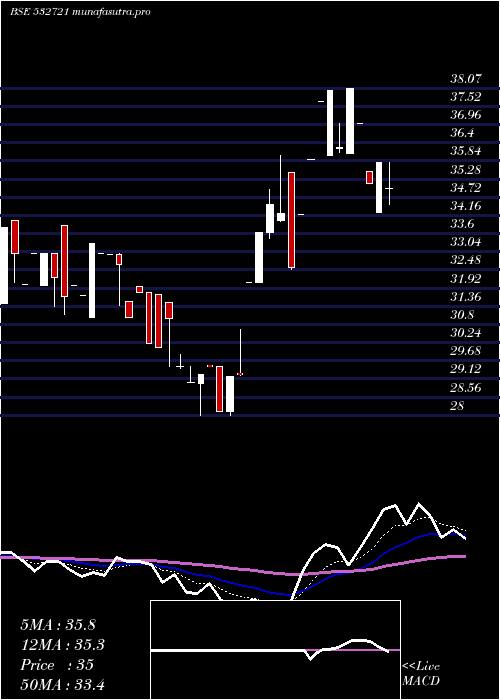
Task: Click the 30.8 price axis label
Action: (462, 315)
